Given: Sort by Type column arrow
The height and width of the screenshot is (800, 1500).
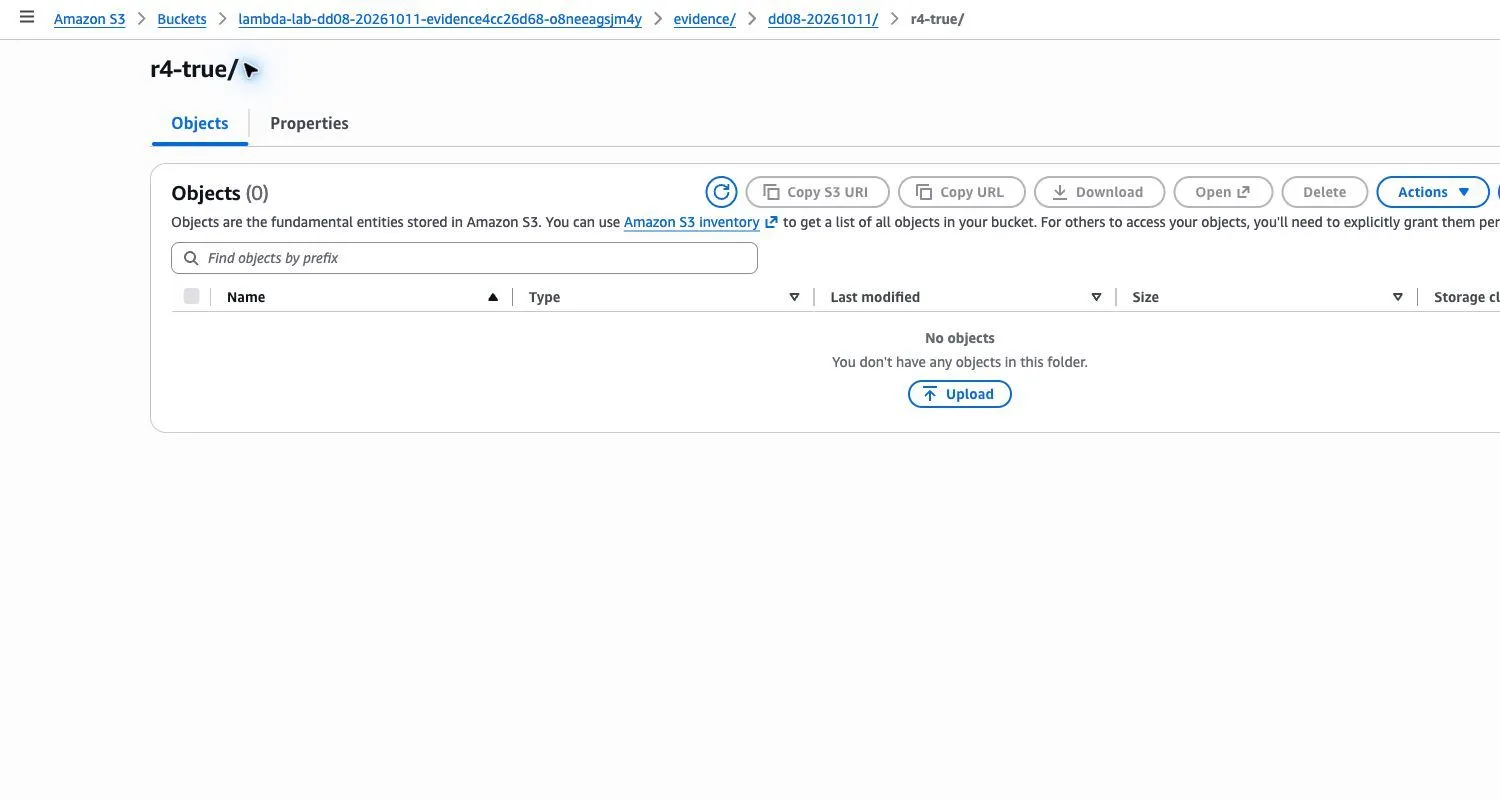Looking at the screenshot, I should [x=794, y=297].
